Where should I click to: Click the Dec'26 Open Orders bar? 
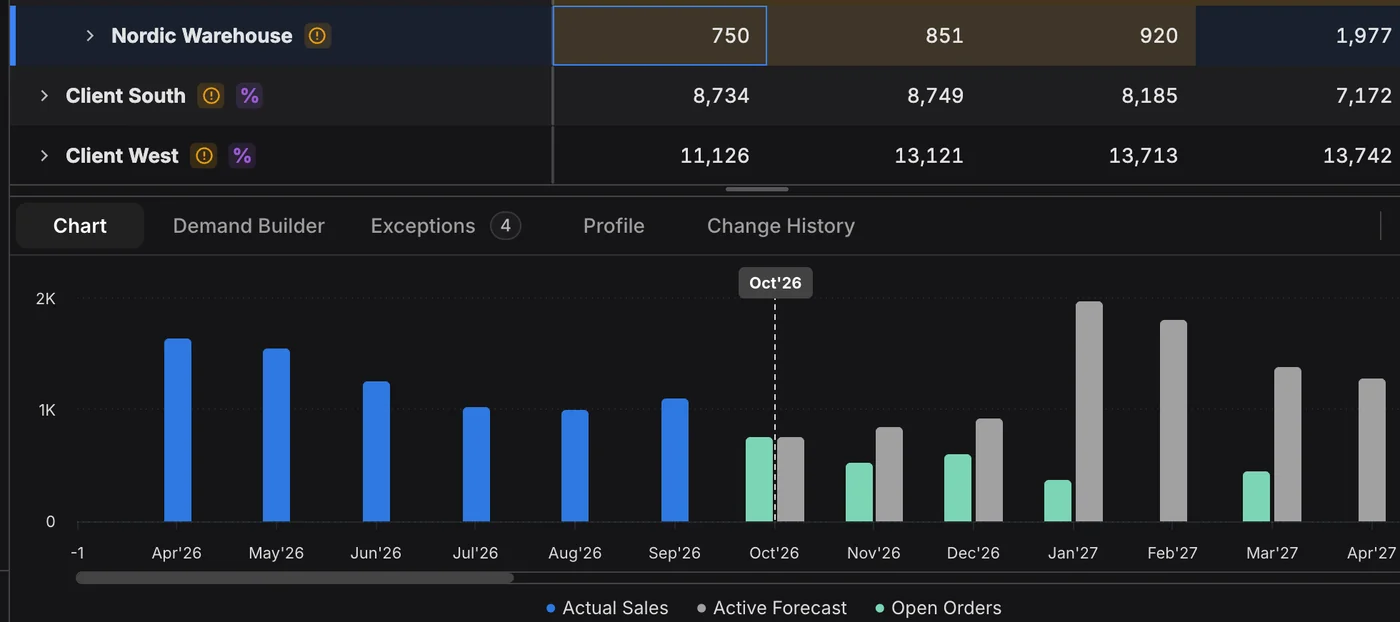(x=958, y=488)
